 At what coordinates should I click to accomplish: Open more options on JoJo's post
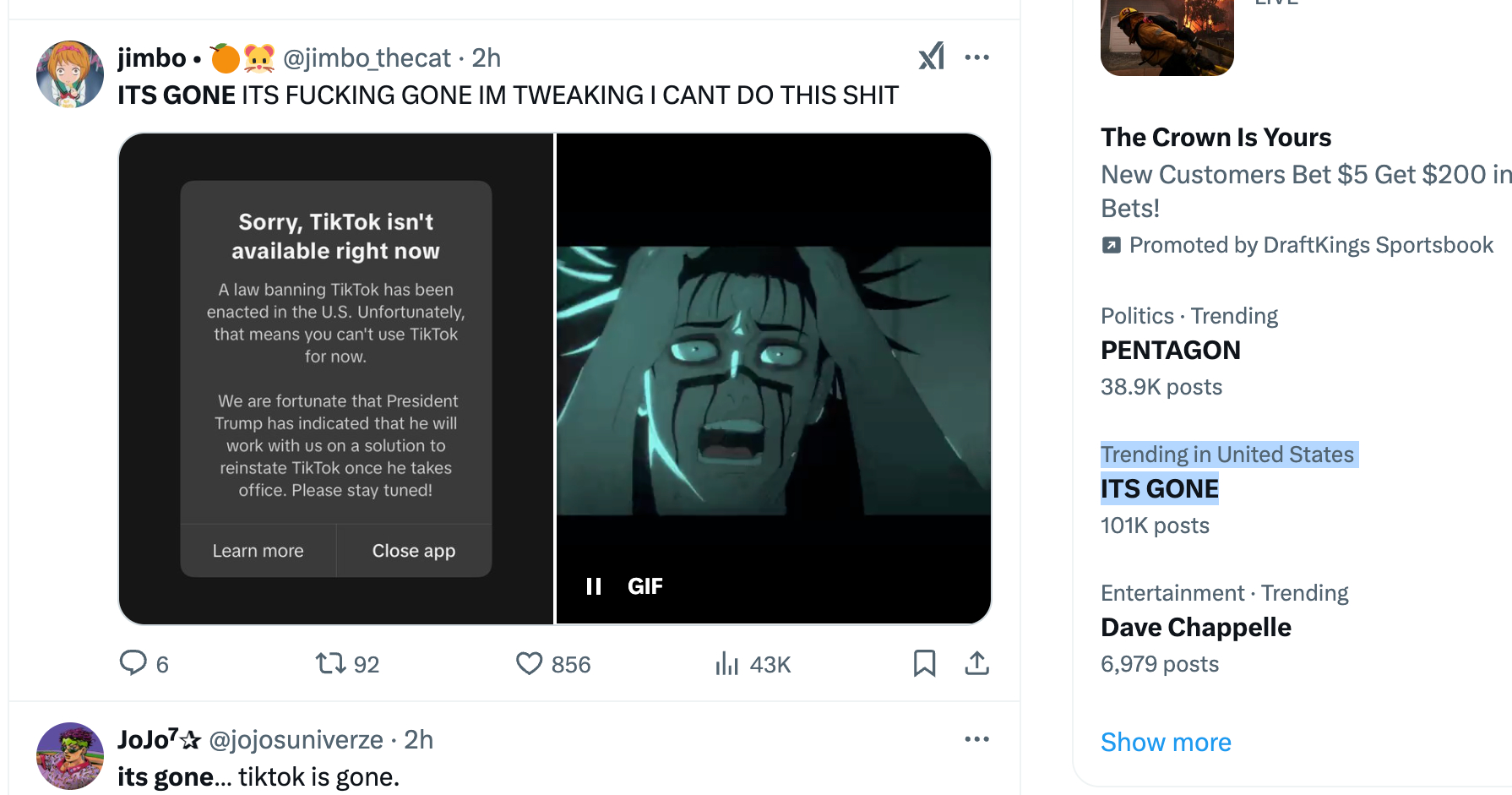click(x=976, y=739)
